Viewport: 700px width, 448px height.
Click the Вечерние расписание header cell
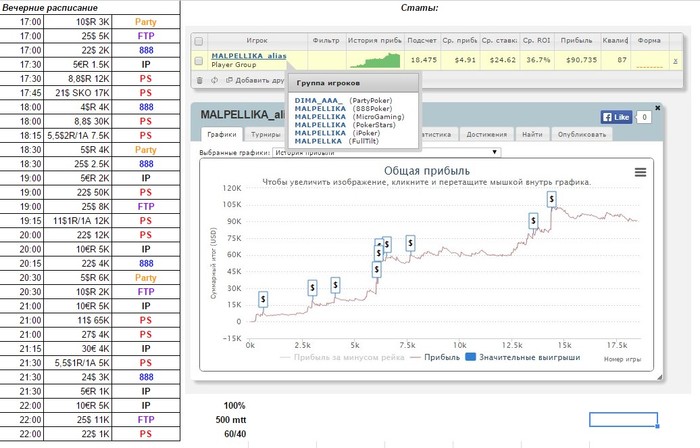click(x=90, y=8)
